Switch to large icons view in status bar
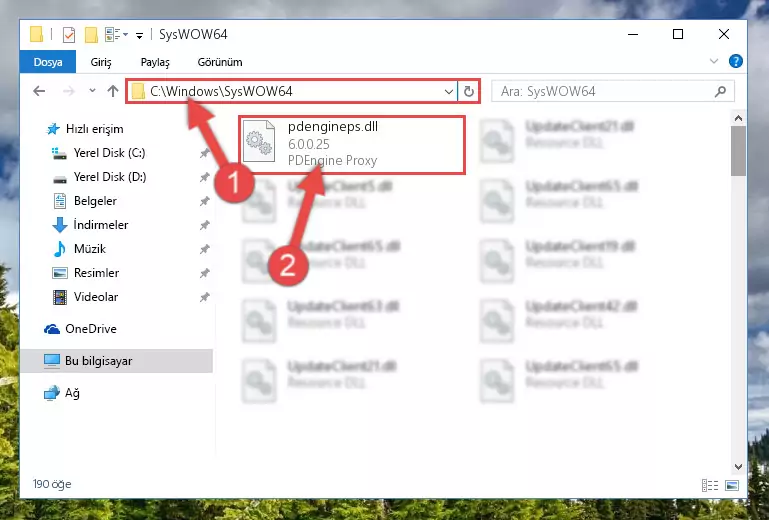The width and height of the screenshot is (769, 520). [x=732, y=486]
